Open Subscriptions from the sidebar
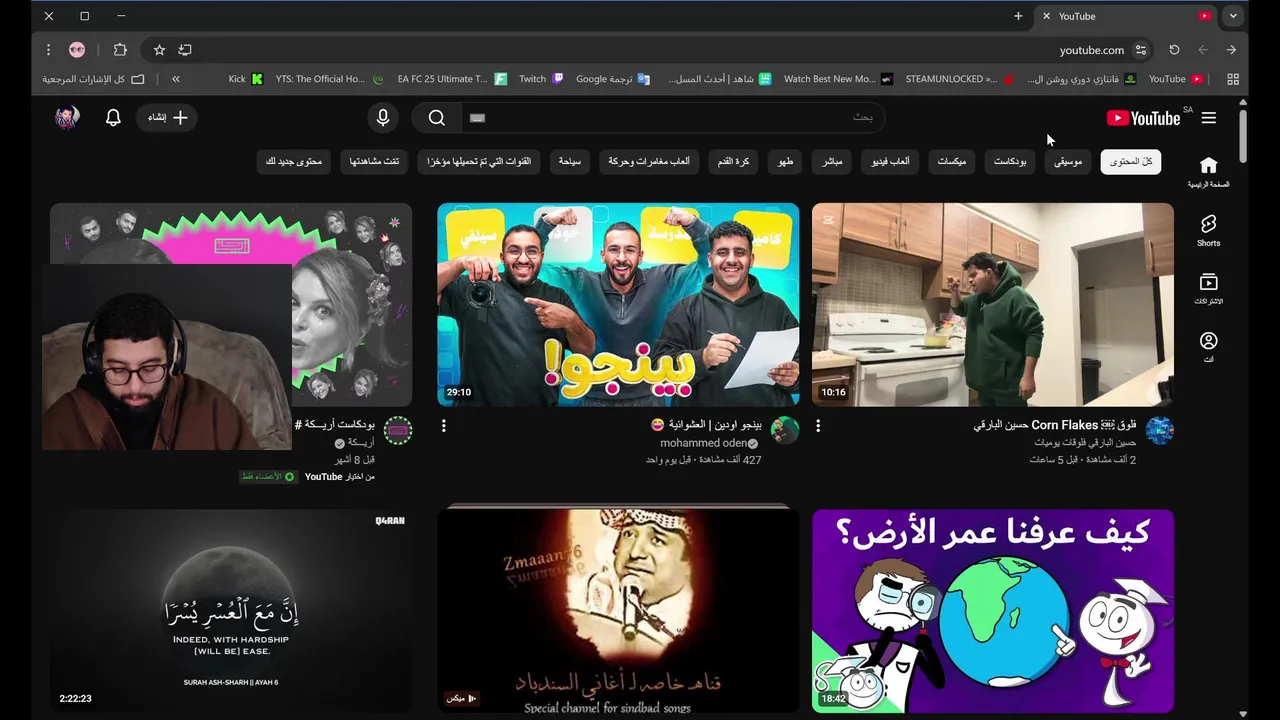Image resolution: width=1280 pixels, height=720 pixels. (x=1208, y=289)
